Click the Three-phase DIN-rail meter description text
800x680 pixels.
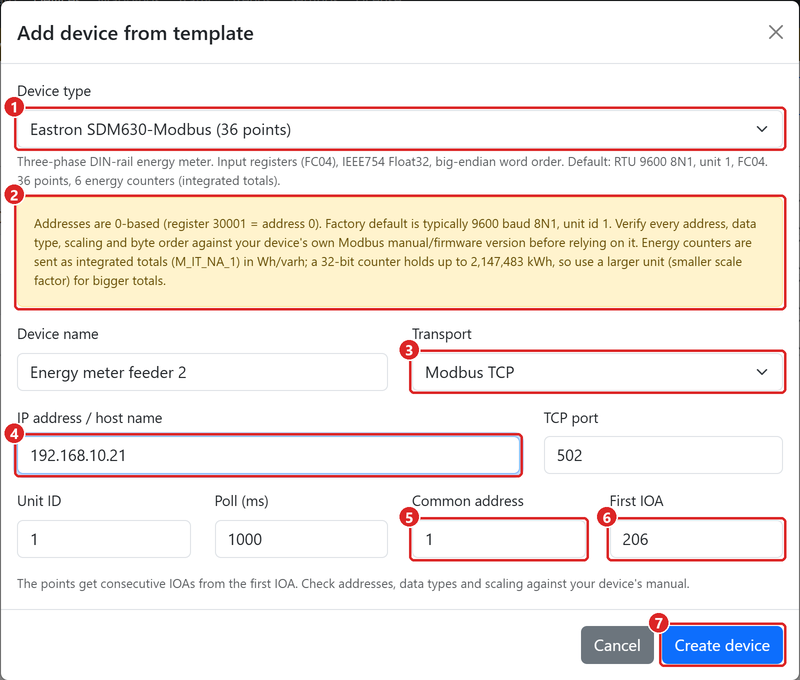click(x=392, y=171)
